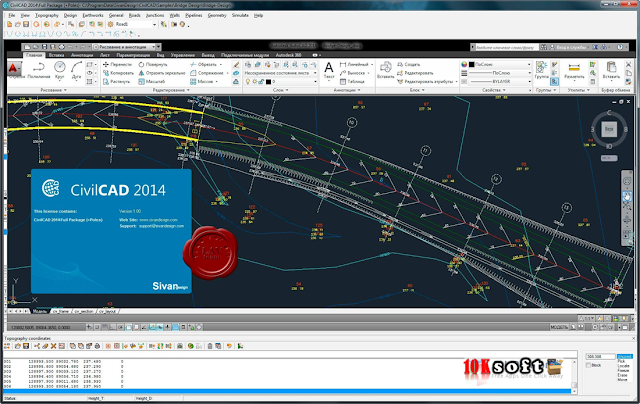Click the Текст text tool
The image size is (640, 404).
tap(329, 70)
